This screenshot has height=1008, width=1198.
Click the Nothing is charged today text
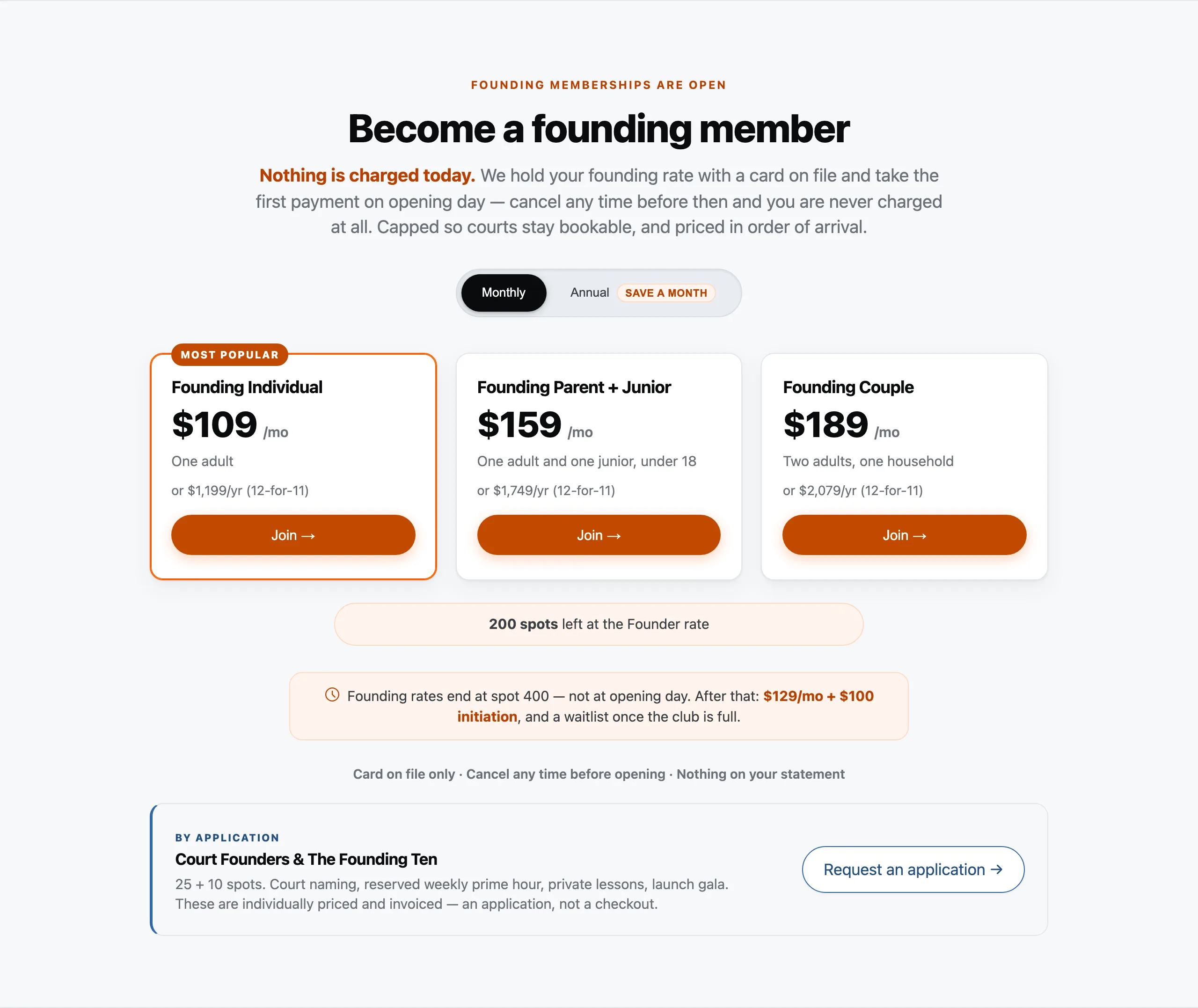pyautogui.click(x=367, y=175)
